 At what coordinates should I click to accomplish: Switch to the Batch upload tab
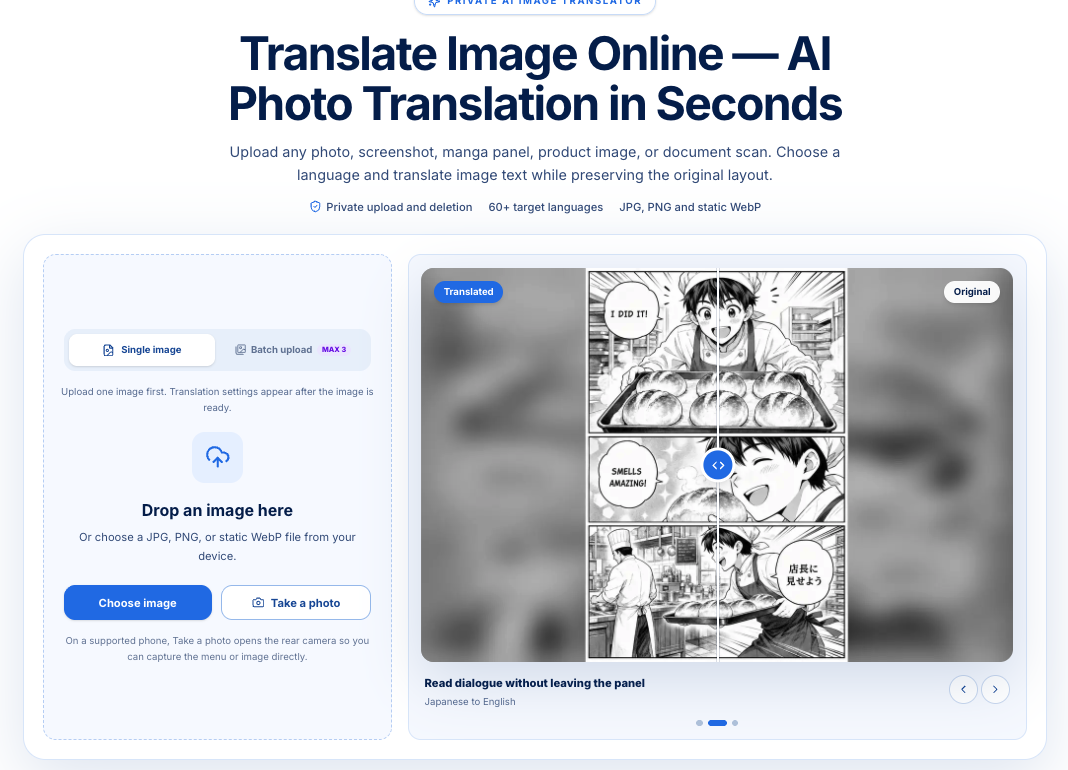tap(293, 350)
